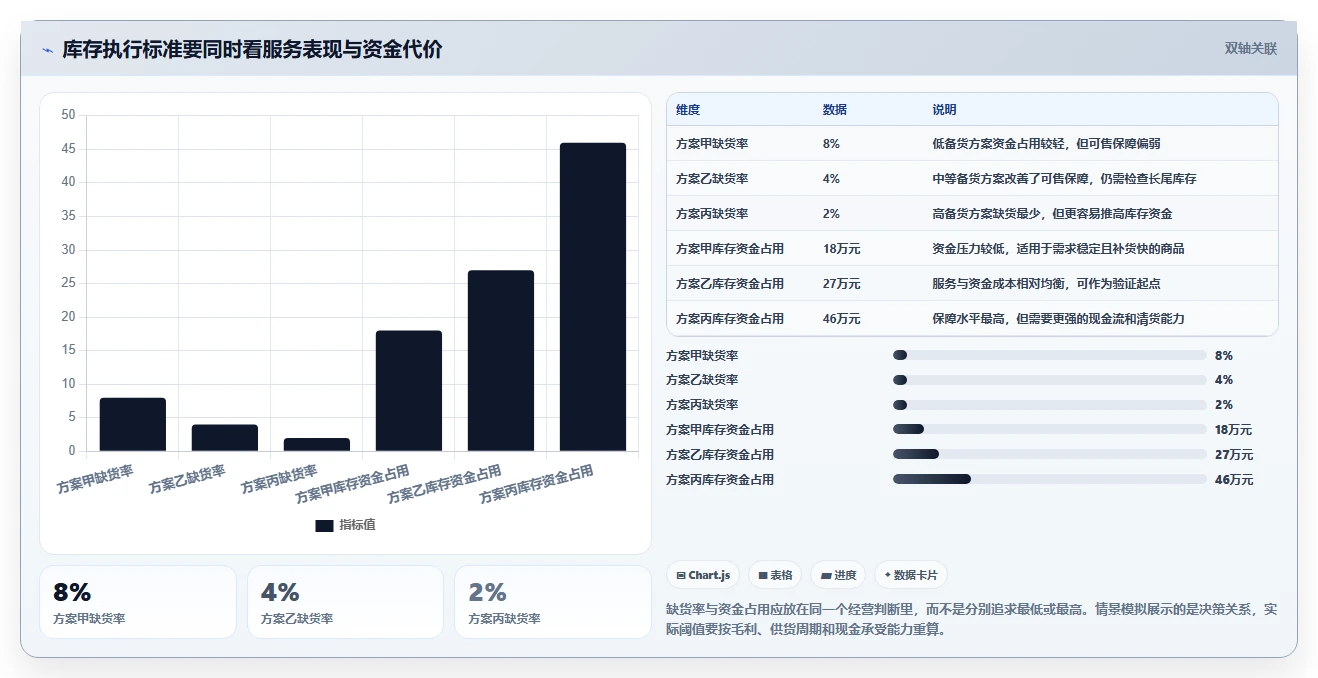This screenshot has width=1318, height=678.
Task: Open the 4% 方案乙缺货率 data card
Action: coord(345,602)
